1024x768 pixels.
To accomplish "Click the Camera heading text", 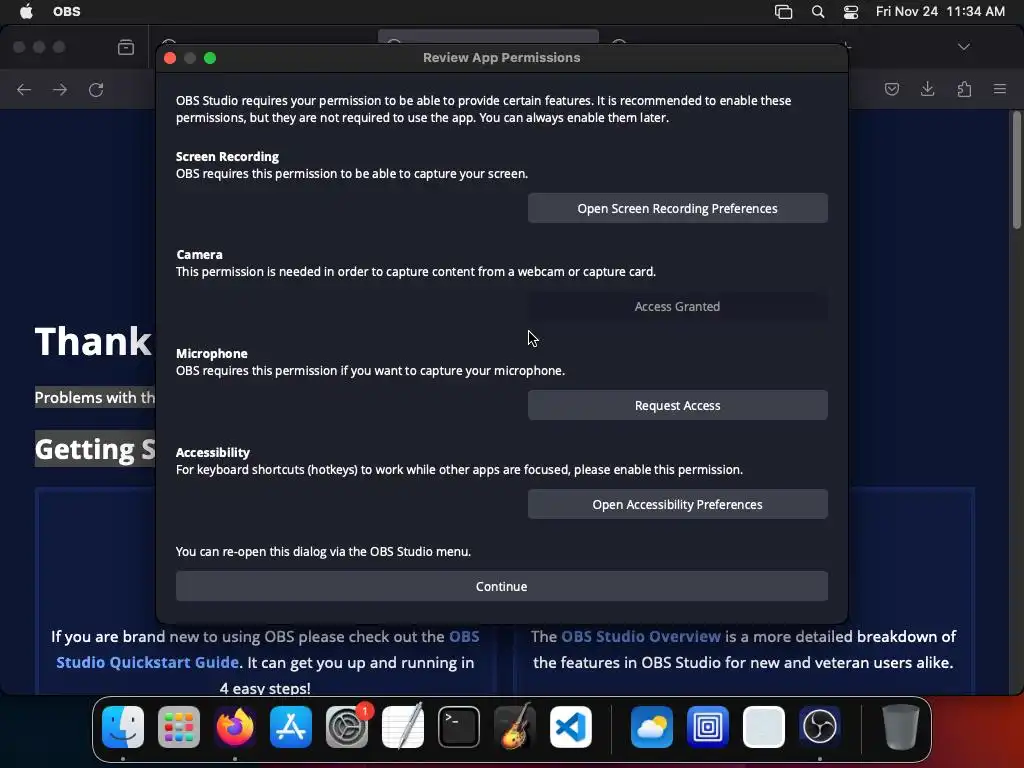I will pos(199,255).
